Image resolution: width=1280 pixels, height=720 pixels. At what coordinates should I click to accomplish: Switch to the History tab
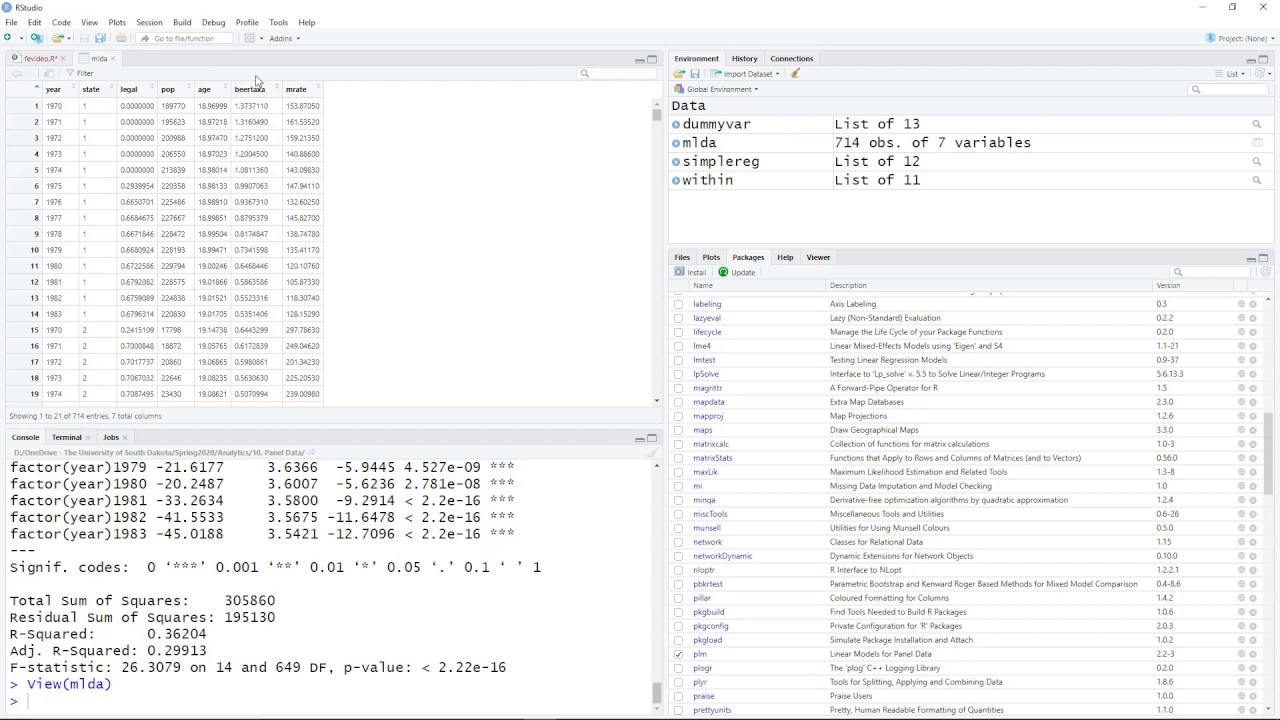click(x=744, y=59)
